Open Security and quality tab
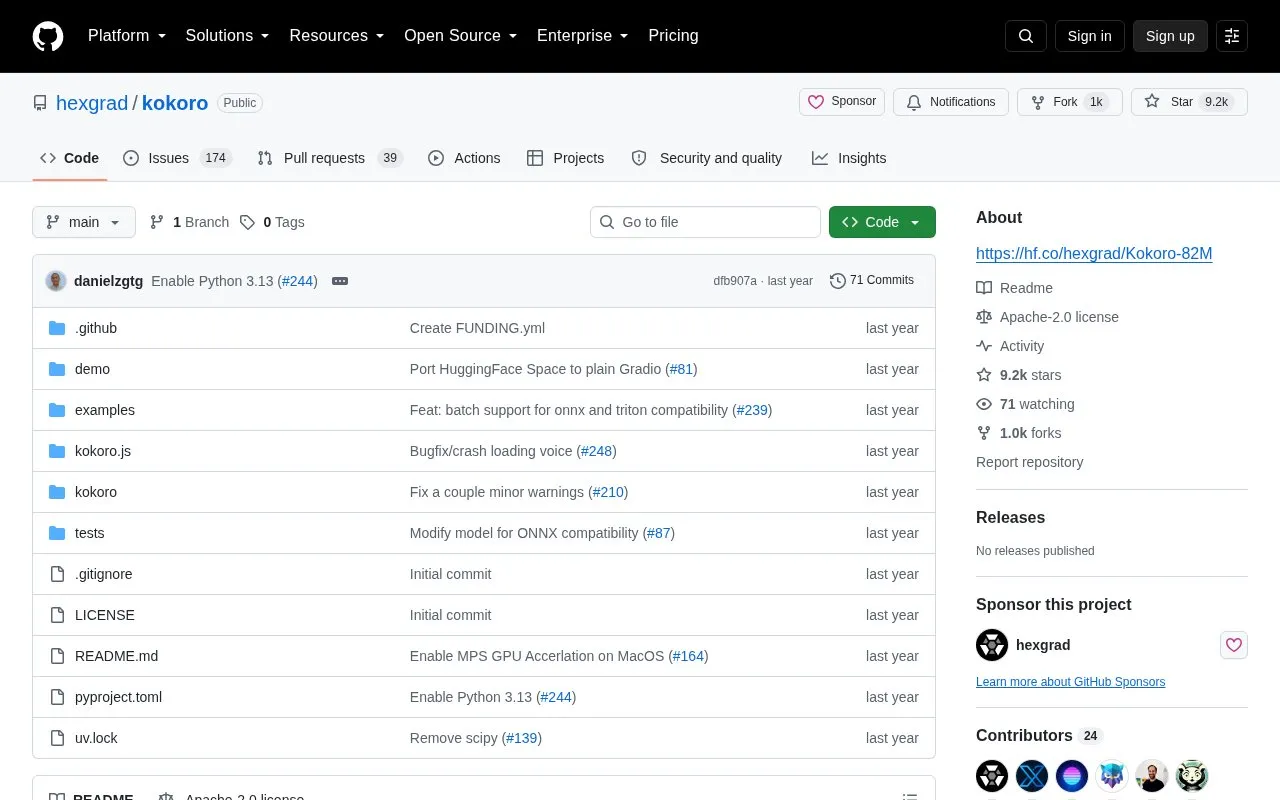The width and height of the screenshot is (1280, 800). pyautogui.click(x=707, y=158)
